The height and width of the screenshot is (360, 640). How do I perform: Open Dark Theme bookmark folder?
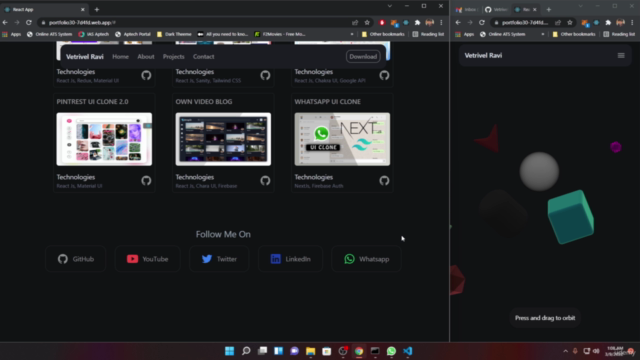(174, 34)
